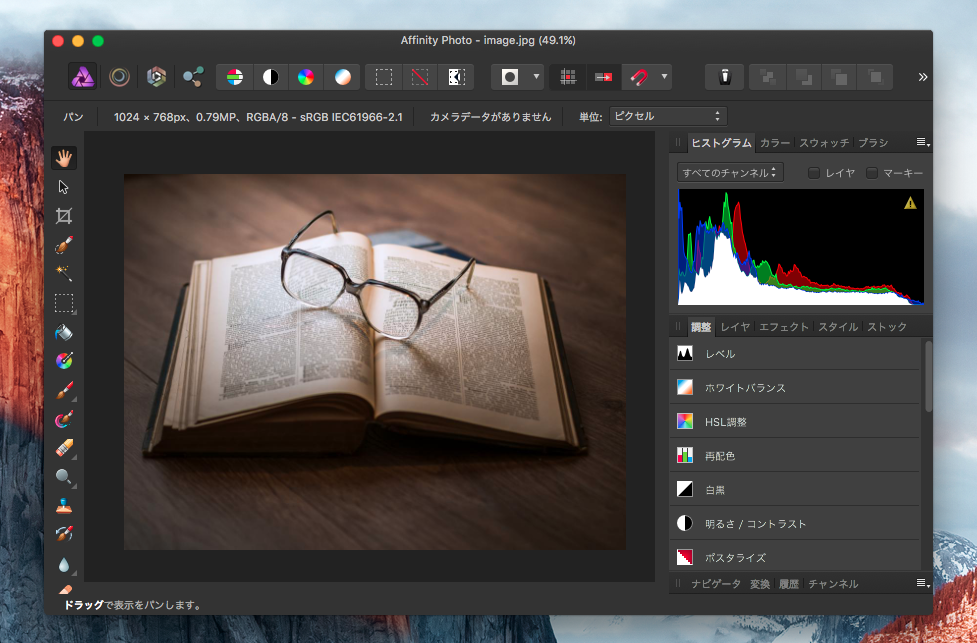Pick the Flood Fill bucket tool

coord(64,332)
